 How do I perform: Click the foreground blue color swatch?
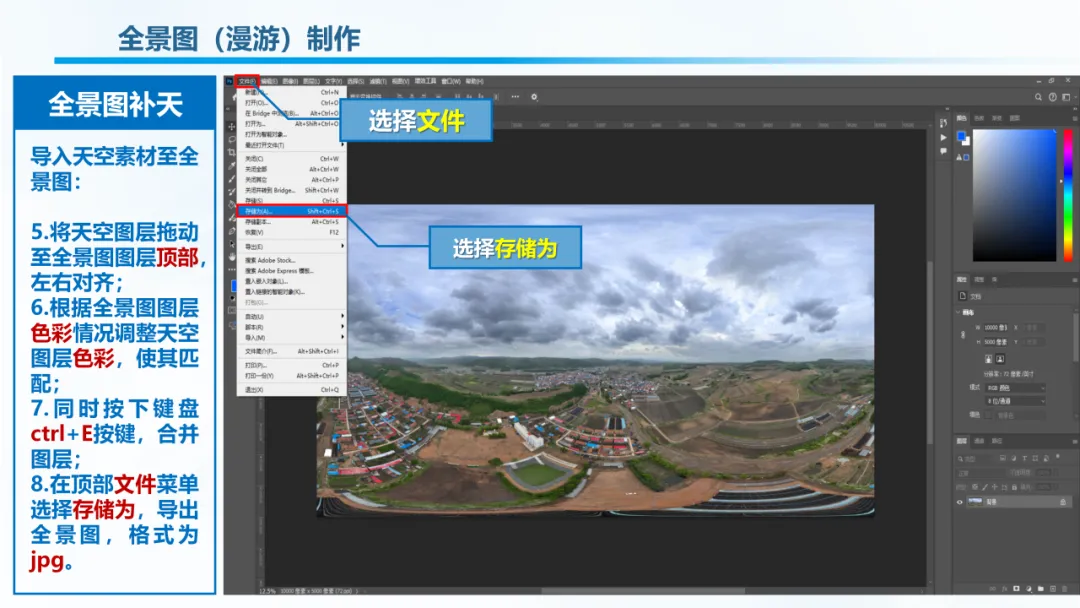(962, 136)
